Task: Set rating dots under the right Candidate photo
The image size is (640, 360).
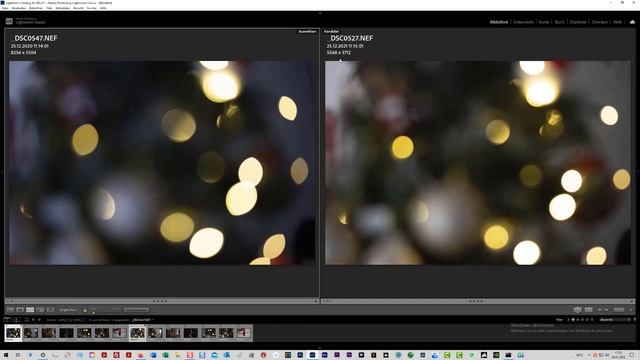Action: tap(476, 301)
